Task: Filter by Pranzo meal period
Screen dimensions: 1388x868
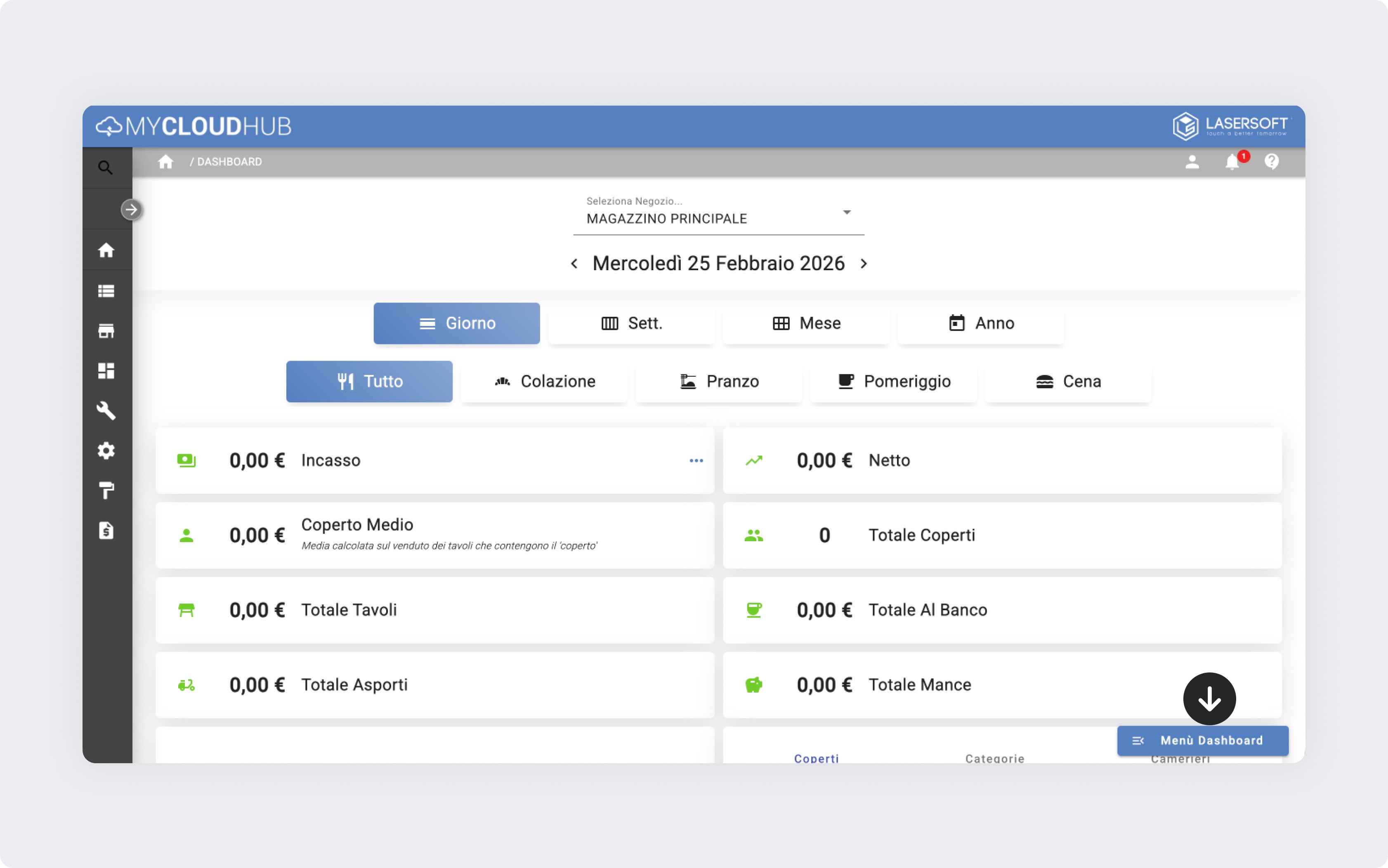Action: pos(719,381)
